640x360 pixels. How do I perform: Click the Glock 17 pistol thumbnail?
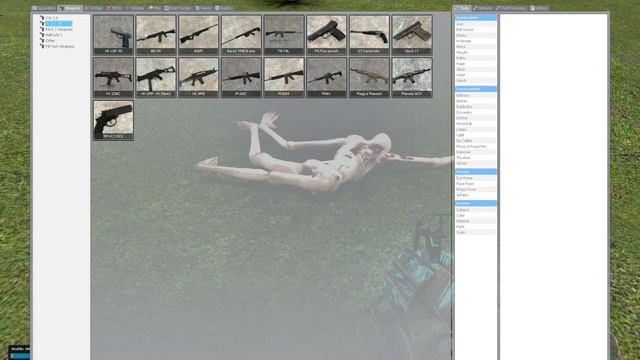(x=412, y=35)
